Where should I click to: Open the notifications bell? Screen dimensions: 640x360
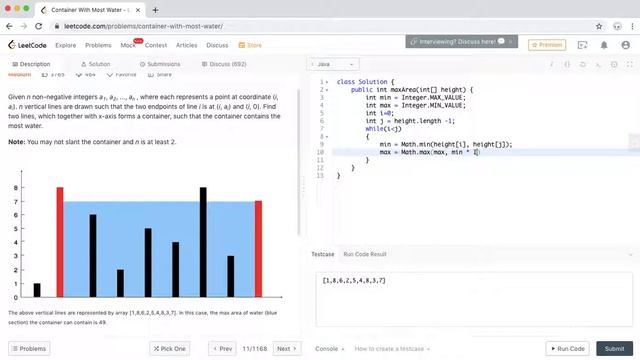[604, 45]
